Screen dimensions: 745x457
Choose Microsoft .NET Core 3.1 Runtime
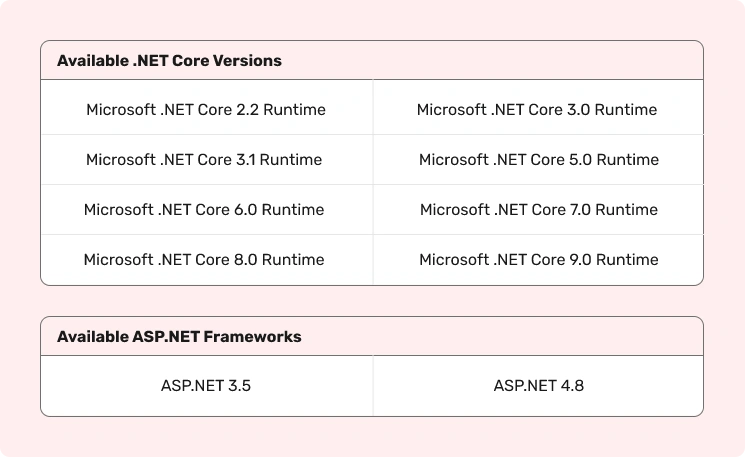[204, 160]
